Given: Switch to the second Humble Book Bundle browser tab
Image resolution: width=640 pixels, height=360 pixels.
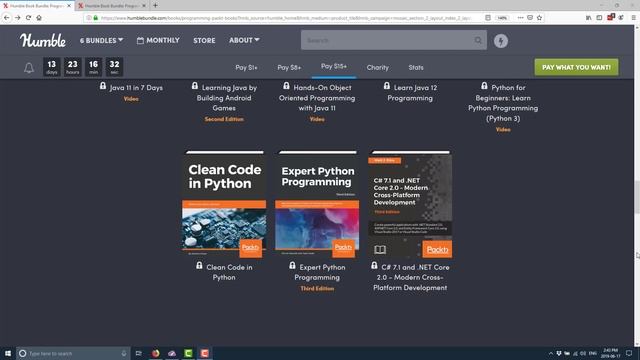Looking at the screenshot, I should coord(111,6).
